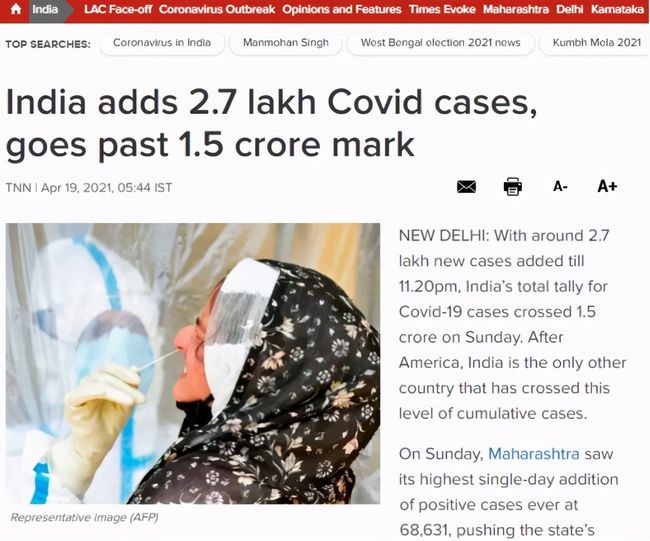Print the article using printer icon
The width and height of the screenshot is (650, 541).
click(x=513, y=187)
